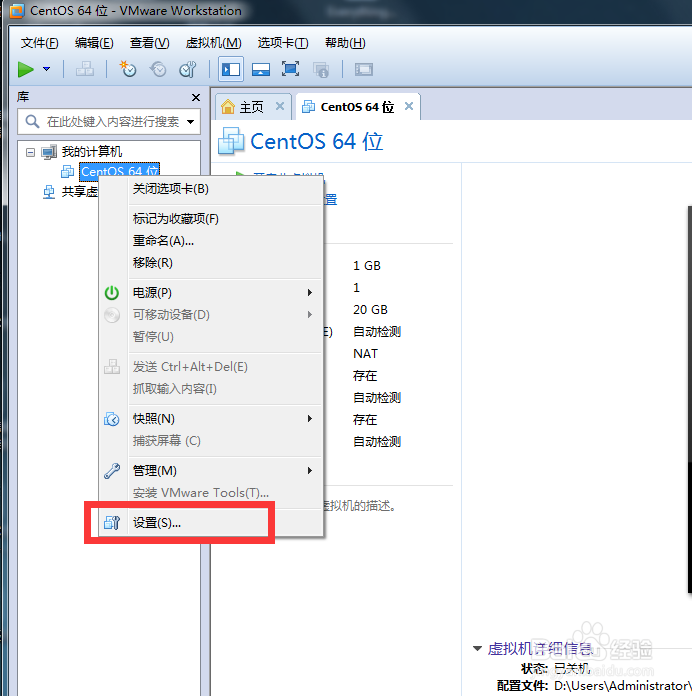Click the 电源(P) submenu arrow
The height and width of the screenshot is (696, 692).
310,293
